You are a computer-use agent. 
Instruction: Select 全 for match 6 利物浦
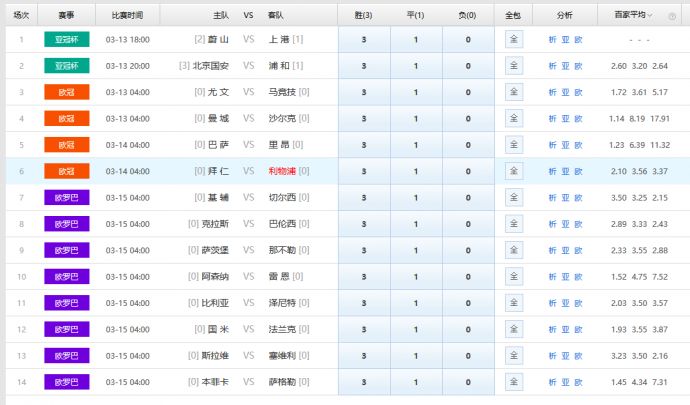click(514, 171)
